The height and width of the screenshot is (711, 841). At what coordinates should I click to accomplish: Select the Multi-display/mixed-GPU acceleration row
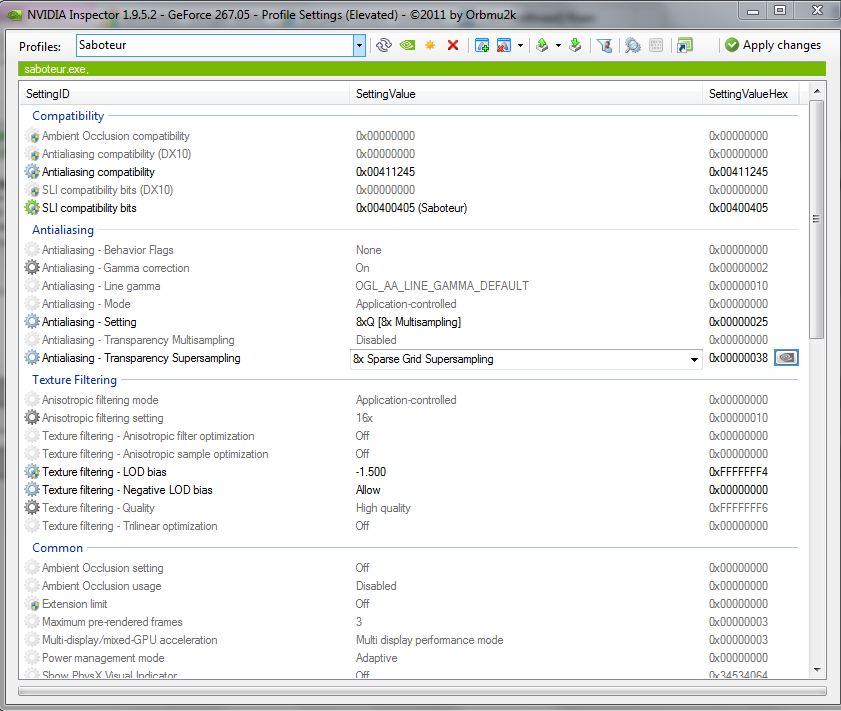[410, 640]
